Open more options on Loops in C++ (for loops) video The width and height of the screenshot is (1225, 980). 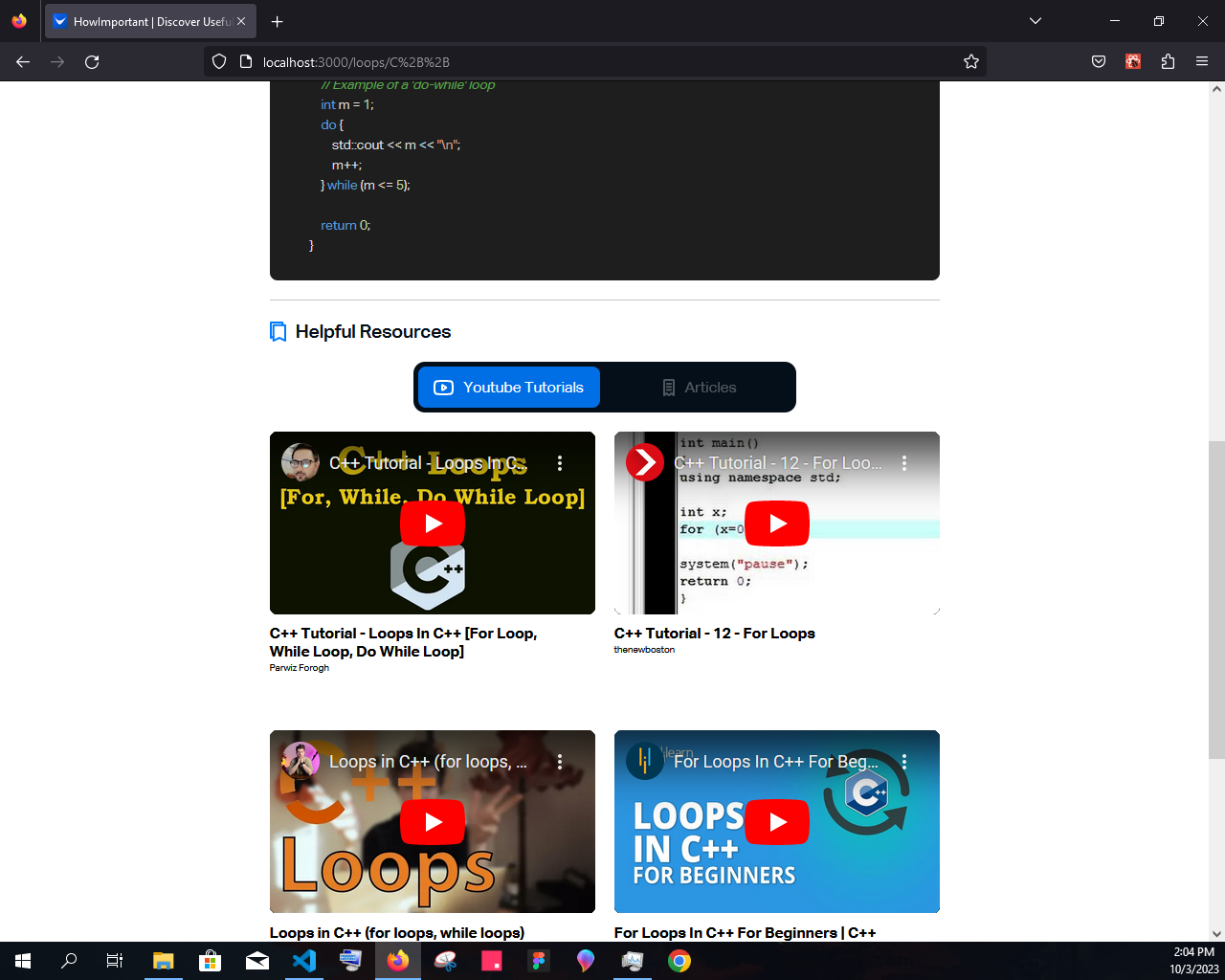(560, 762)
